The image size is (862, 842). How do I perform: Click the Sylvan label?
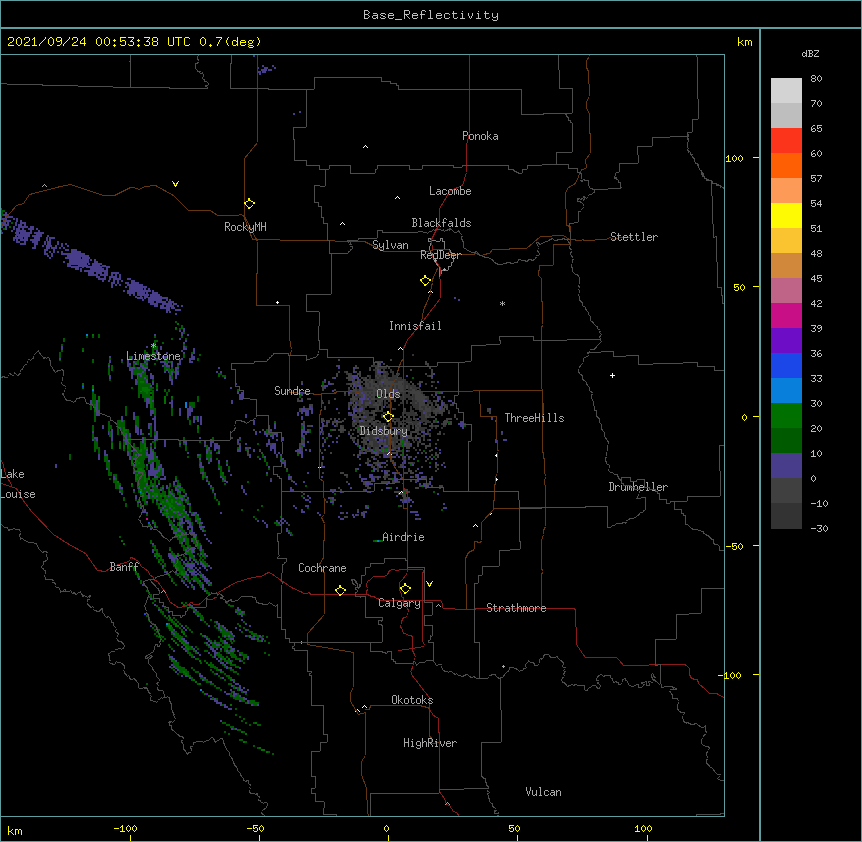point(390,245)
